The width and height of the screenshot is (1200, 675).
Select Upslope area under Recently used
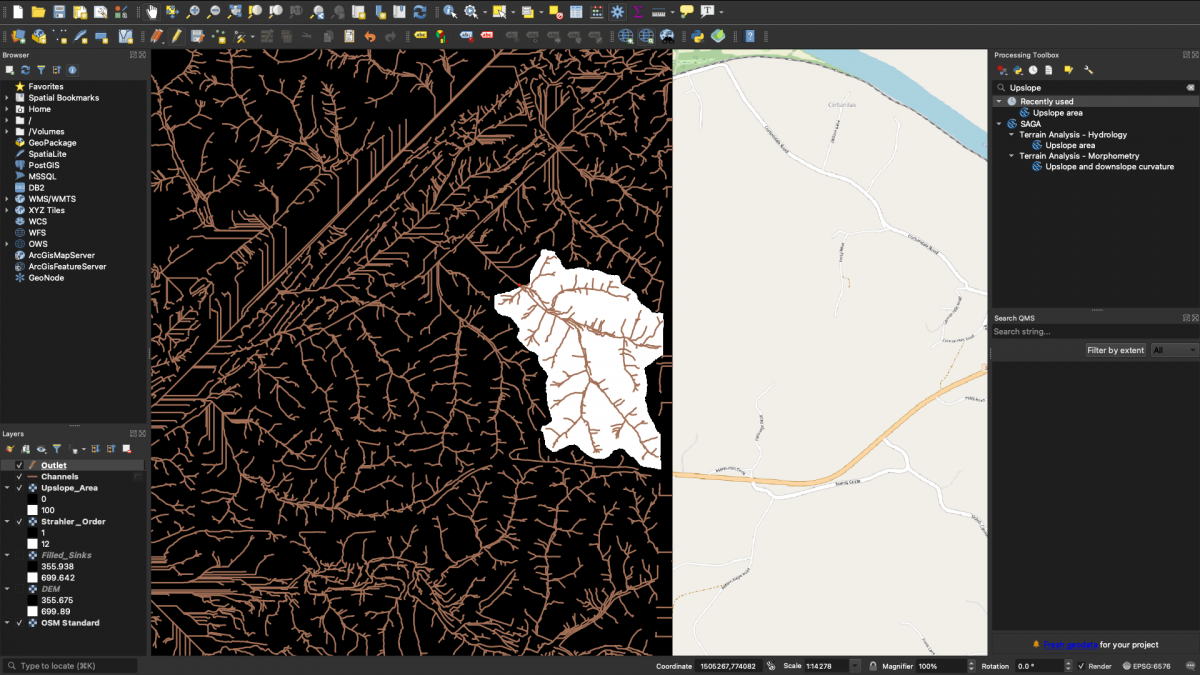pyautogui.click(x=1058, y=113)
